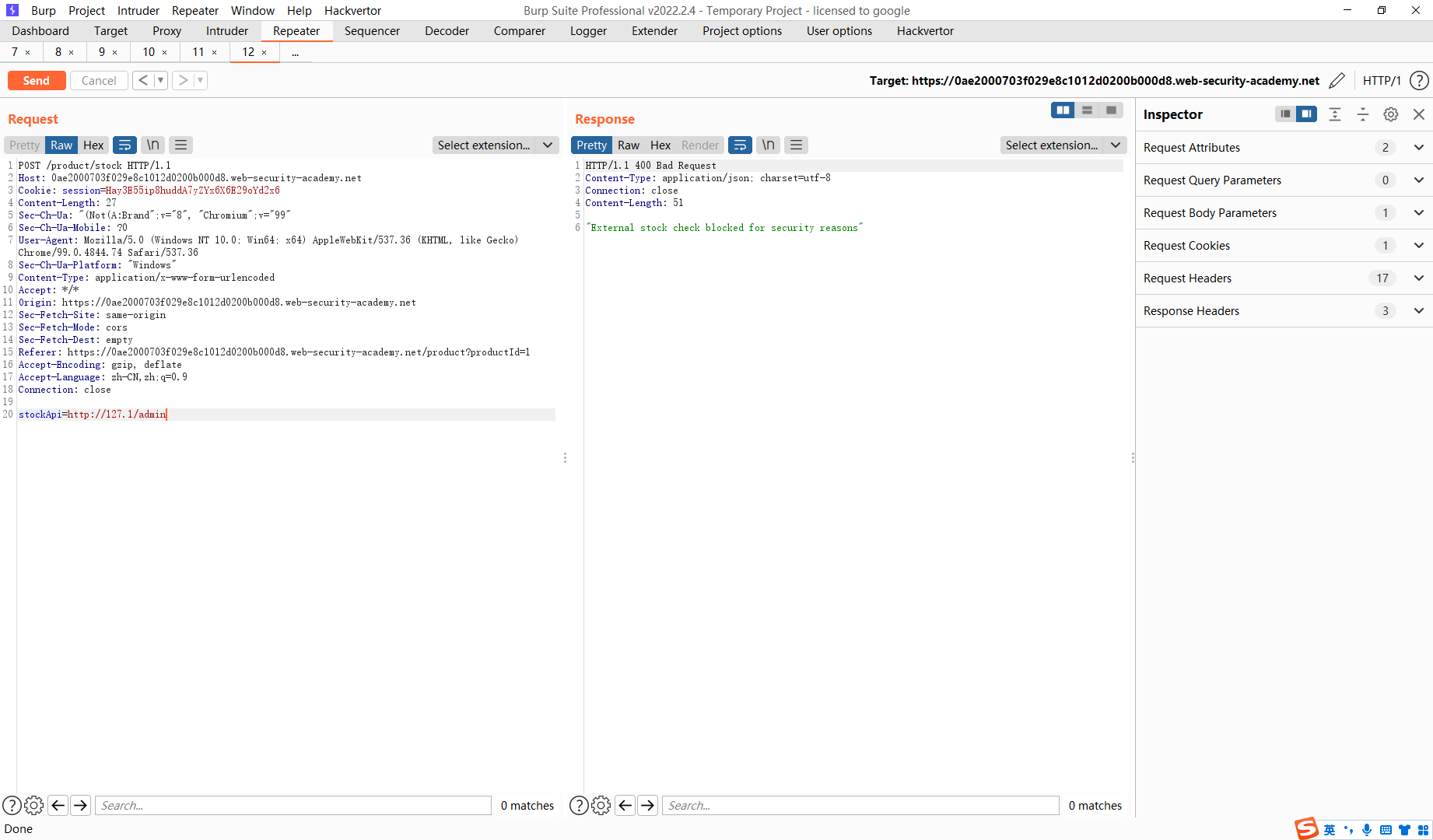The image size is (1433, 840).
Task: Toggle word wrap in Request pane
Action: pos(124,145)
